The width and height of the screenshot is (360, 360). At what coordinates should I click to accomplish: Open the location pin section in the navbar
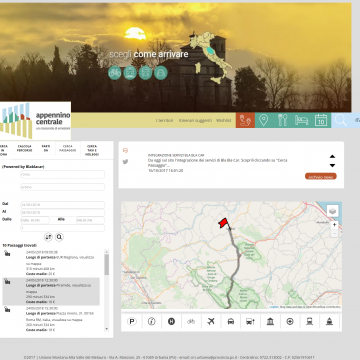click(x=264, y=120)
